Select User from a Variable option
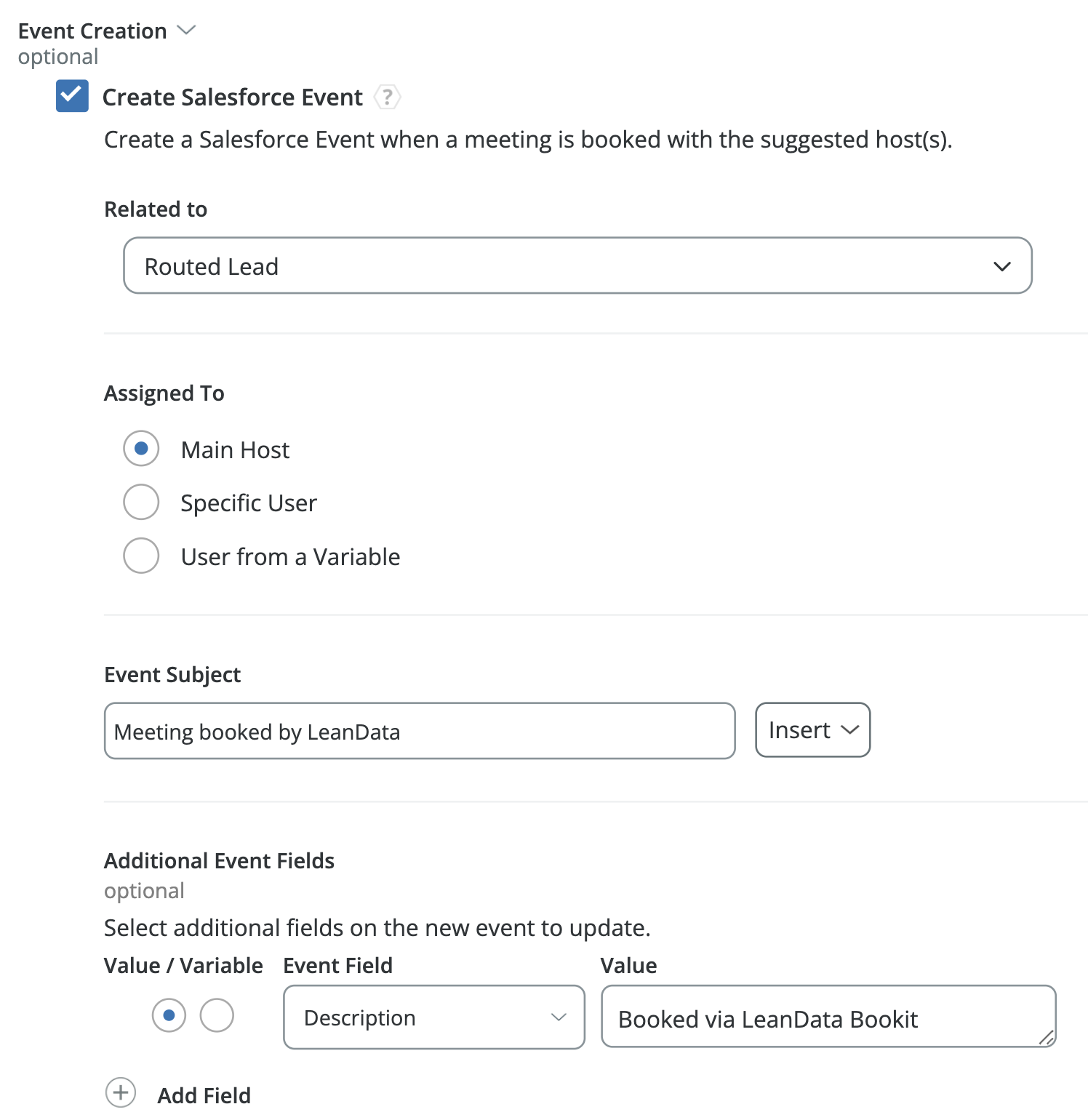1088x1120 pixels. click(141, 556)
